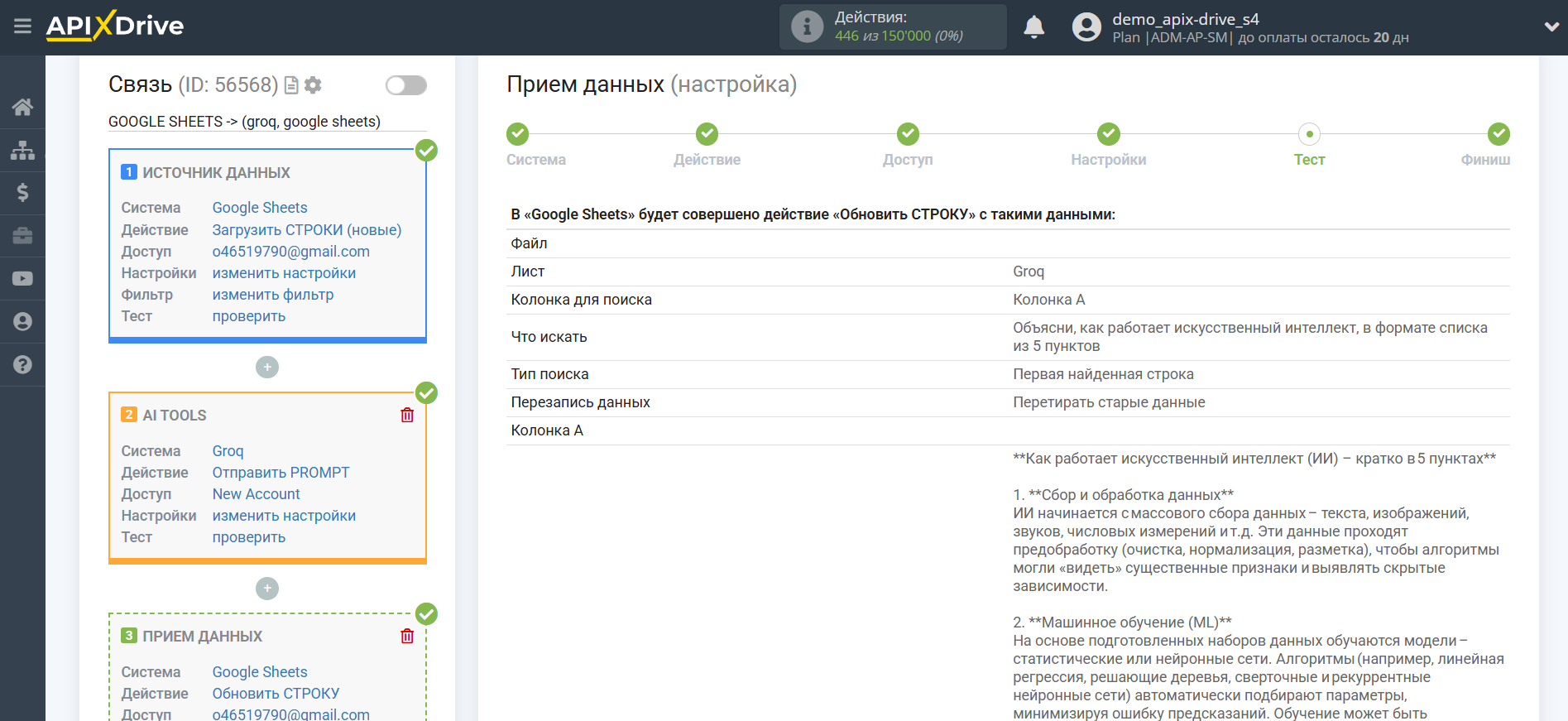Expand the account dropdown chevron

[x=1551, y=26]
